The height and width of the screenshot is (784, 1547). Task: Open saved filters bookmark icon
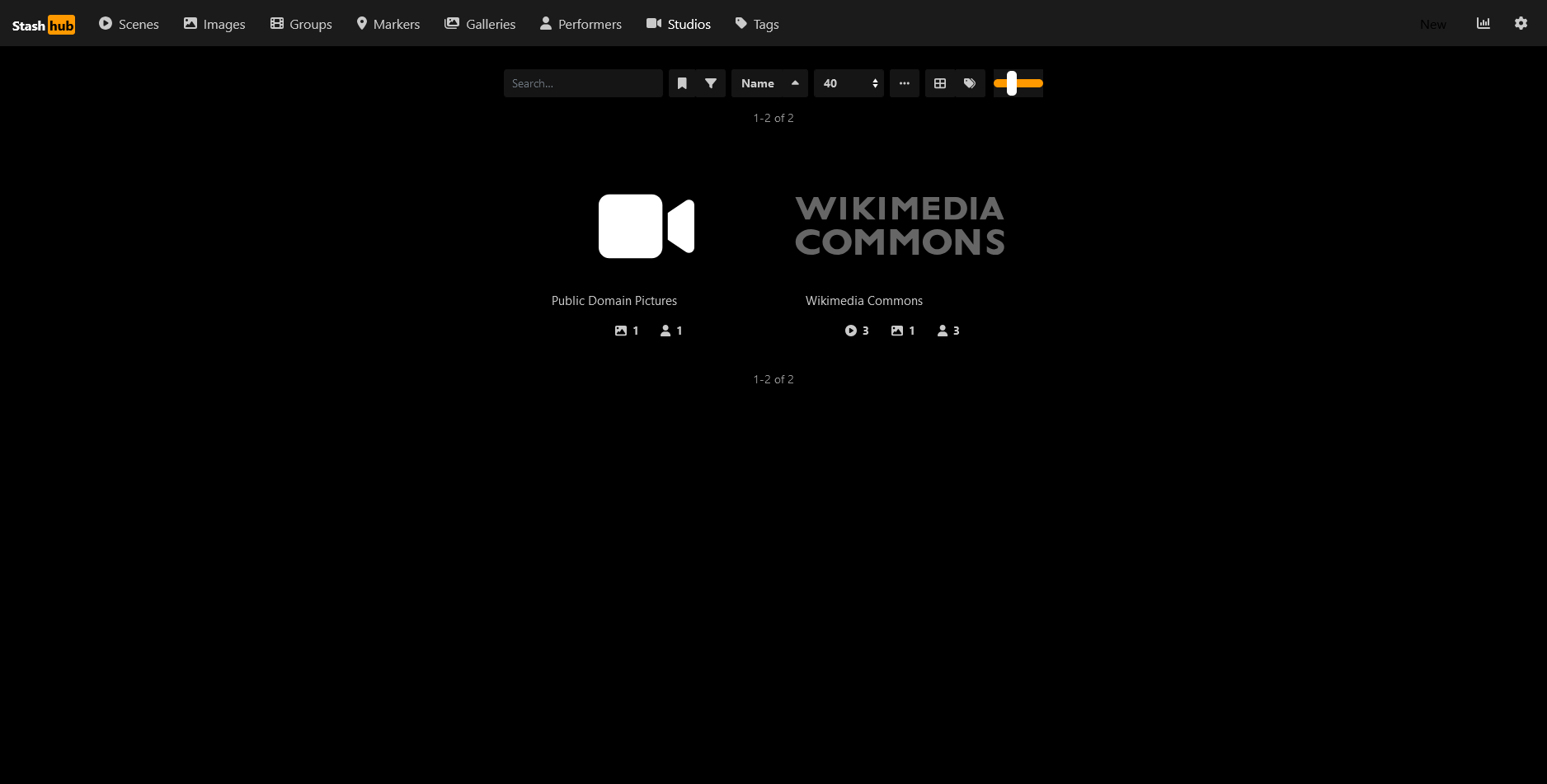[682, 83]
